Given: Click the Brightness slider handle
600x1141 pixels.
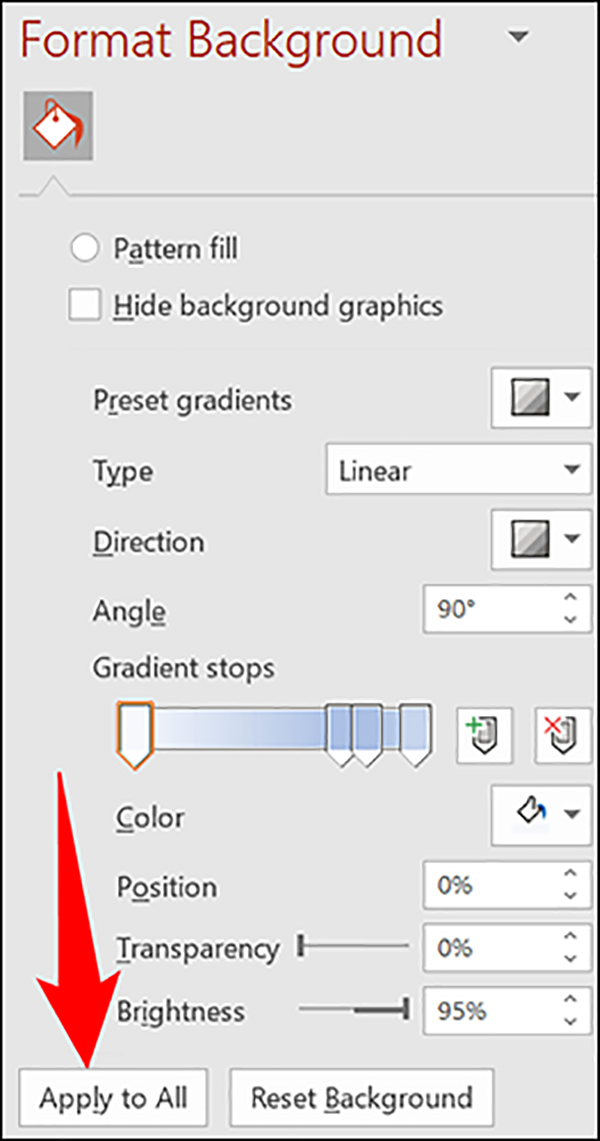Looking at the screenshot, I should tap(406, 1010).
